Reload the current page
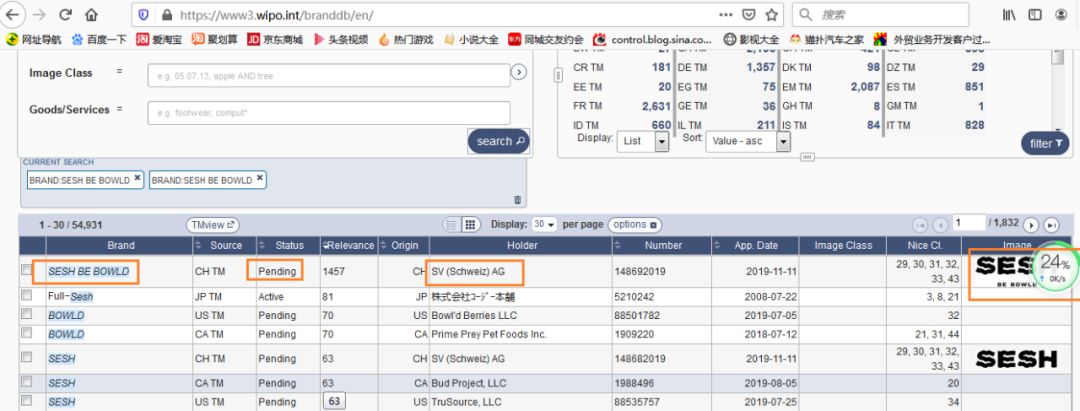Screen dimensions: 1080x411 [65, 14]
